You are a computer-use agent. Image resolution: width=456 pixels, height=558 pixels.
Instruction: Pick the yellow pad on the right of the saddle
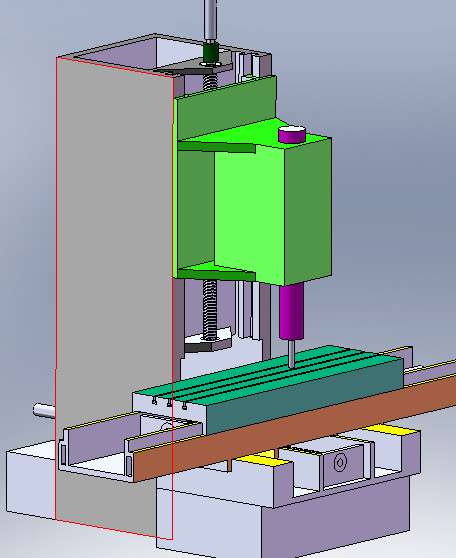pos(391,429)
